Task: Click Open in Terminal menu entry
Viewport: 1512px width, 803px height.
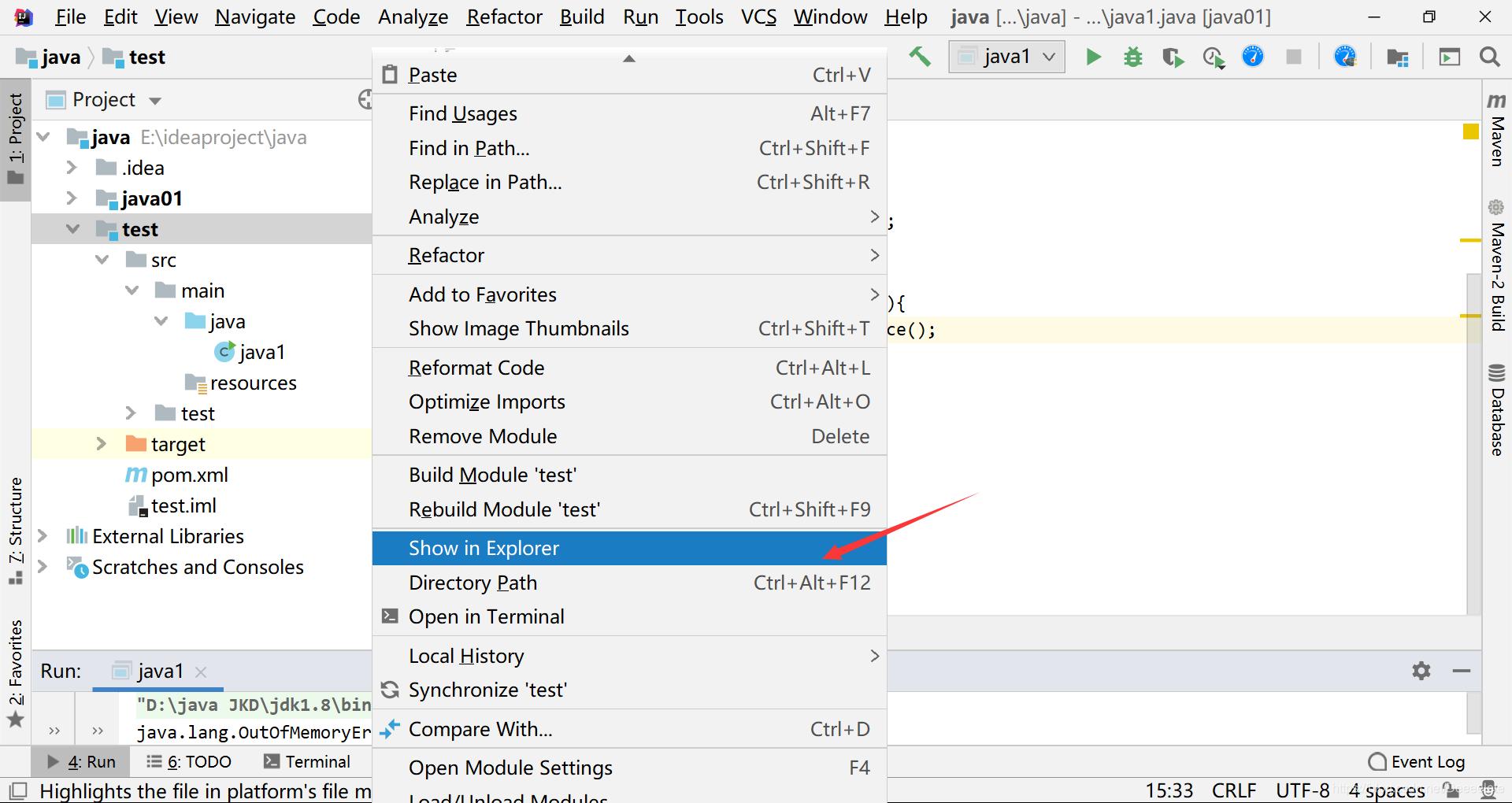Action: (629, 617)
